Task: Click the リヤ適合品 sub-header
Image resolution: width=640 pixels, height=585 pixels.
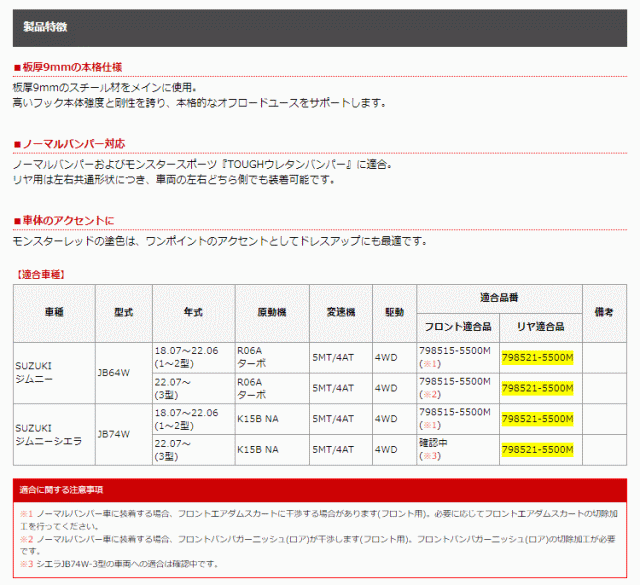Action: click(539, 327)
